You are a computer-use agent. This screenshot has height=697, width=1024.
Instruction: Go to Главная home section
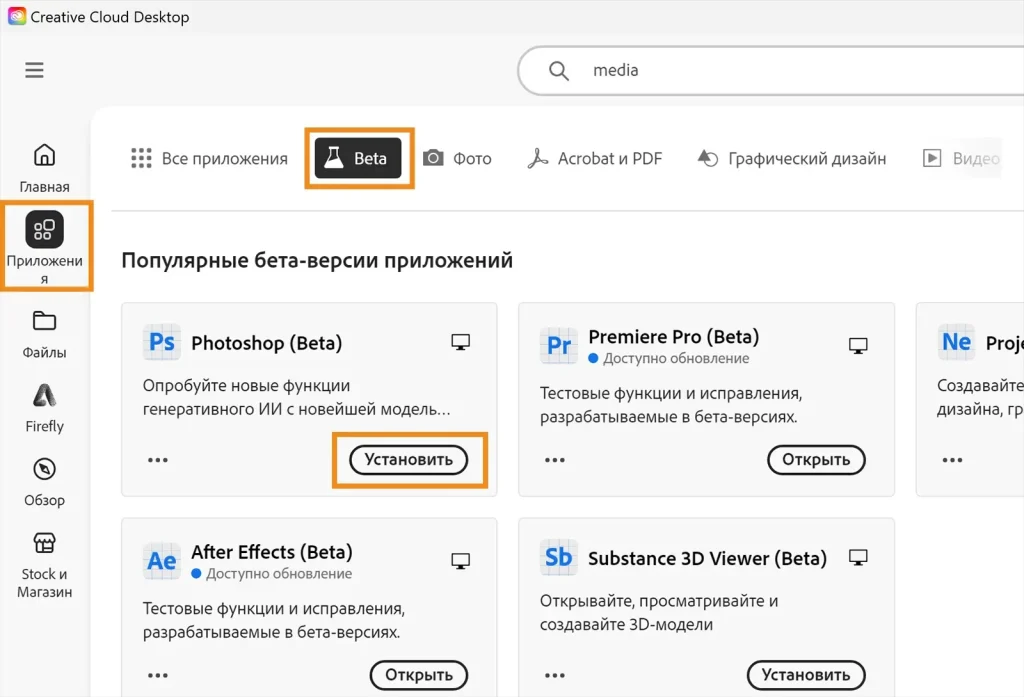[x=44, y=167]
